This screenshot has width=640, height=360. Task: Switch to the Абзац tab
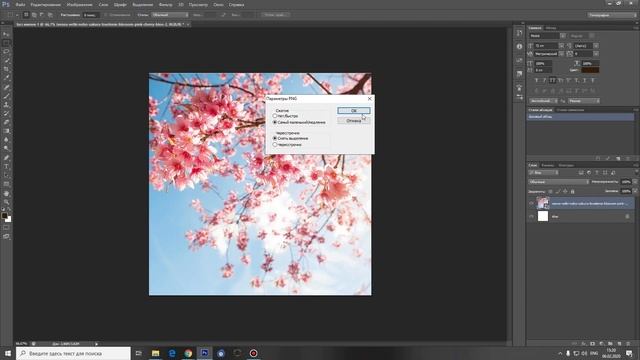[551, 28]
